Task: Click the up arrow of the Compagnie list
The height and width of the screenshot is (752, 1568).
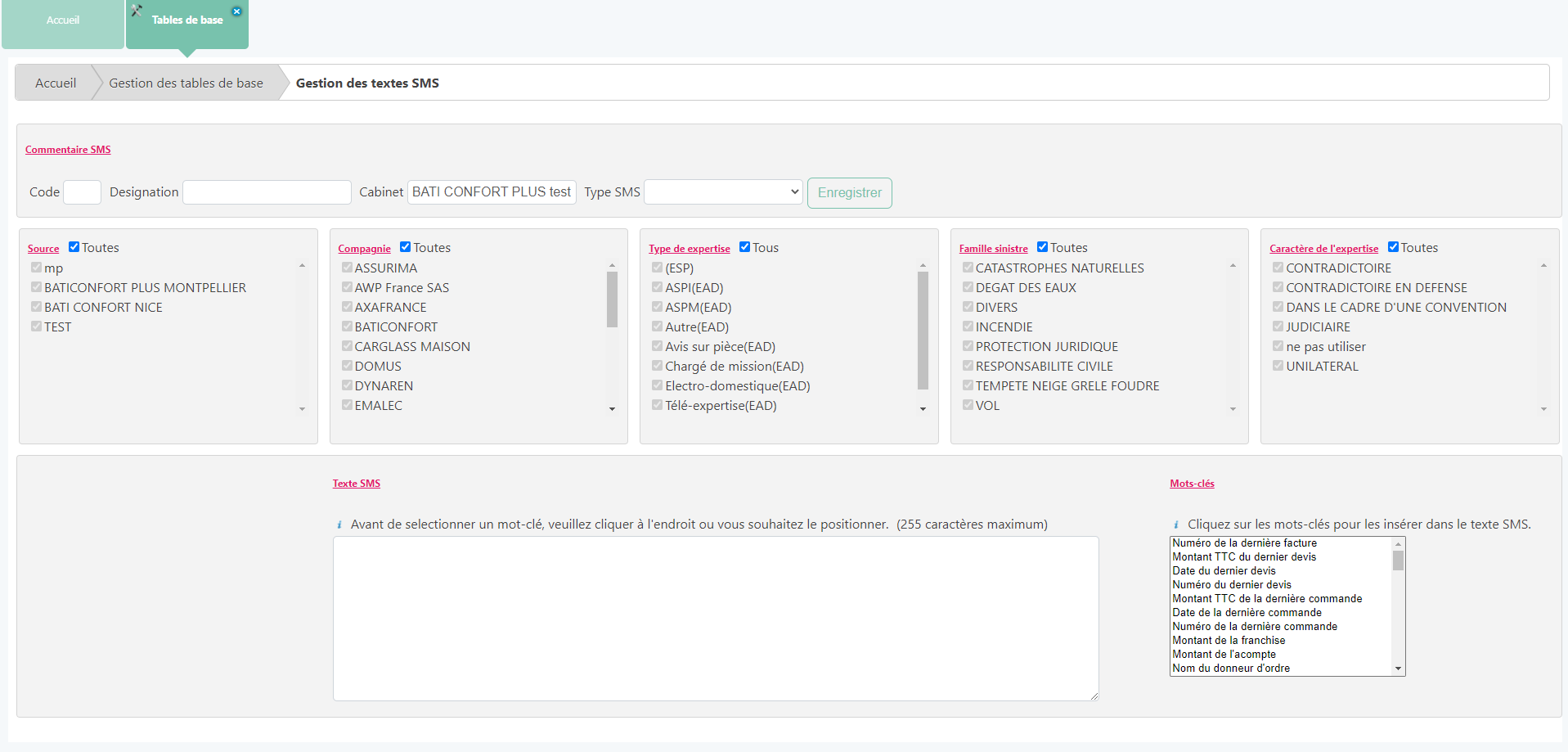Action: pos(612,266)
